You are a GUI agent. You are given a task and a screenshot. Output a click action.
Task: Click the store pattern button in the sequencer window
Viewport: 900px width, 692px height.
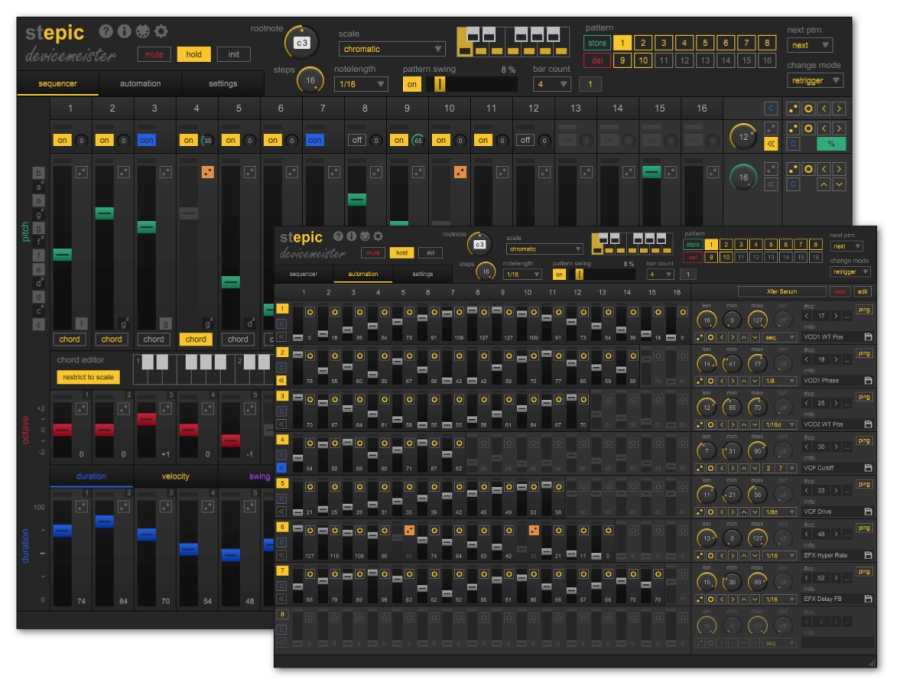[x=597, y=43]
